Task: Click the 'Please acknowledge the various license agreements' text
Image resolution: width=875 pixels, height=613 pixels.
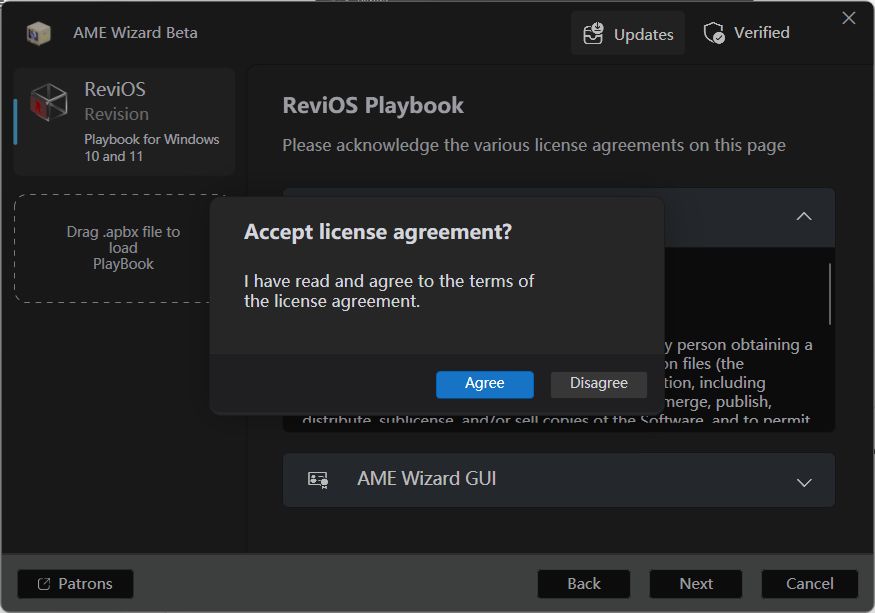Action: [534, 146]
